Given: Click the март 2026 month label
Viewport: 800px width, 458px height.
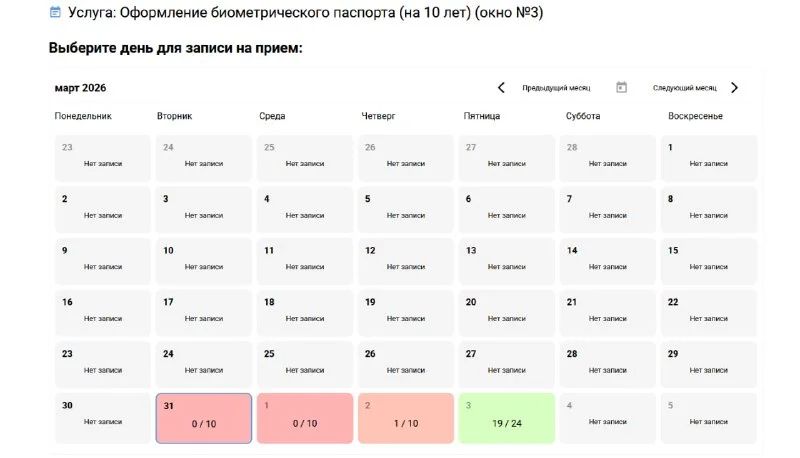Looking at the screenshot, I should point(80,88).
